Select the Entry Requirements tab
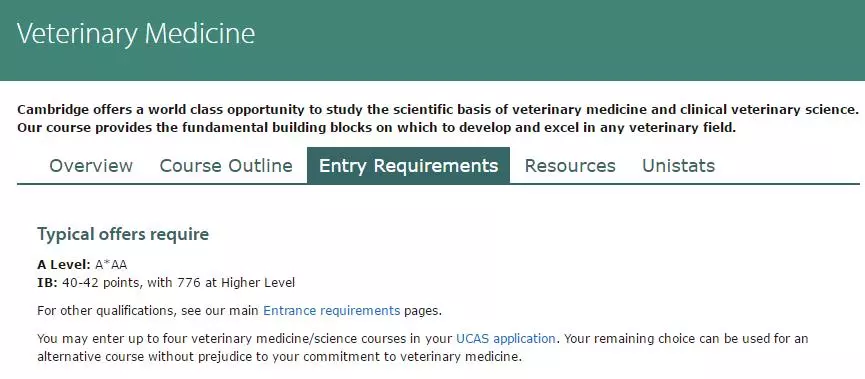865x379 pixels. (408, 166)
